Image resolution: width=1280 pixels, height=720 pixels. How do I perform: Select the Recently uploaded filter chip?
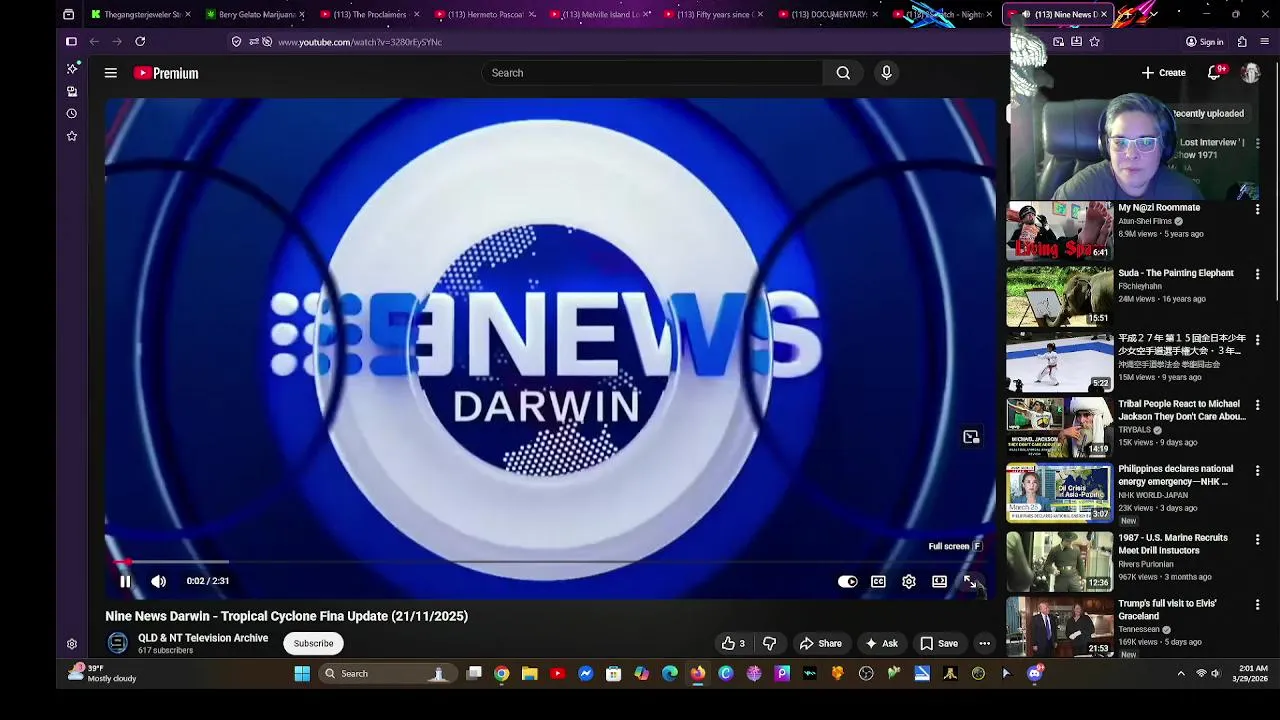pyautogui.click(x=1208, y=114)
